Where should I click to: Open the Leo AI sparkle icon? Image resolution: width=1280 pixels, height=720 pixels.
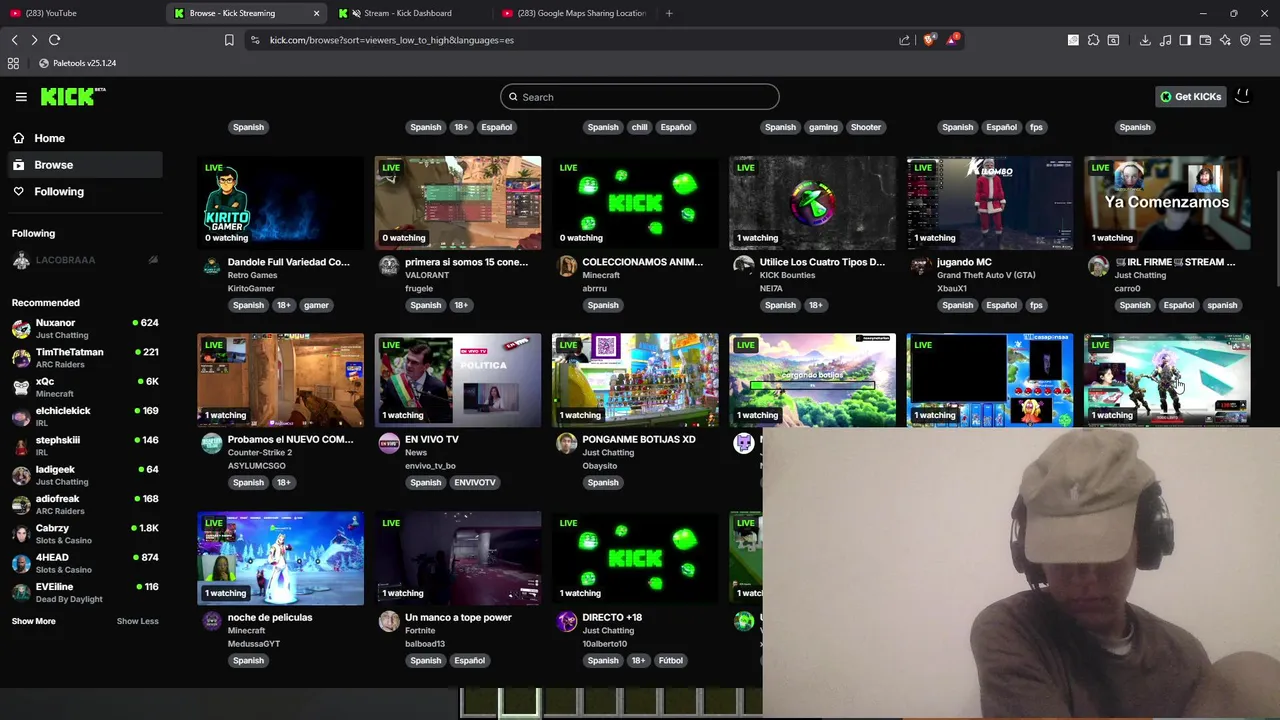tap(1225, 40)
